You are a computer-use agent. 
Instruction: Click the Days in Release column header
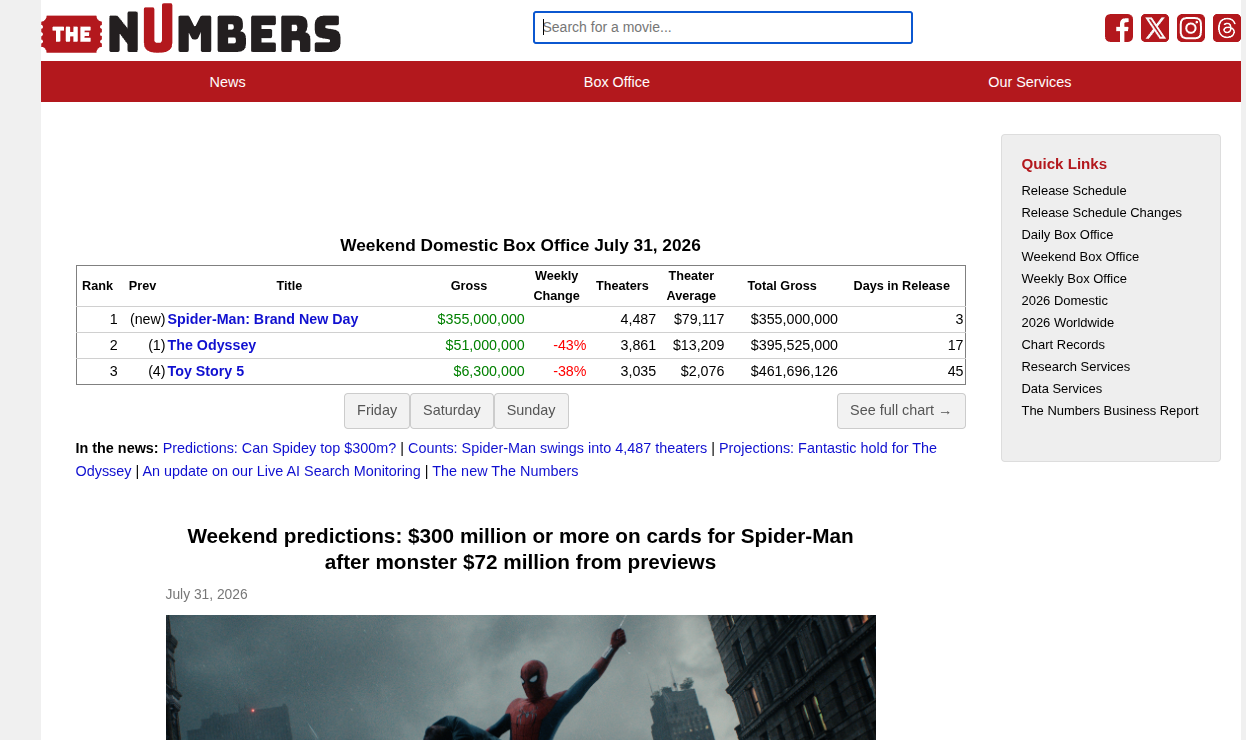coord(902,286)
